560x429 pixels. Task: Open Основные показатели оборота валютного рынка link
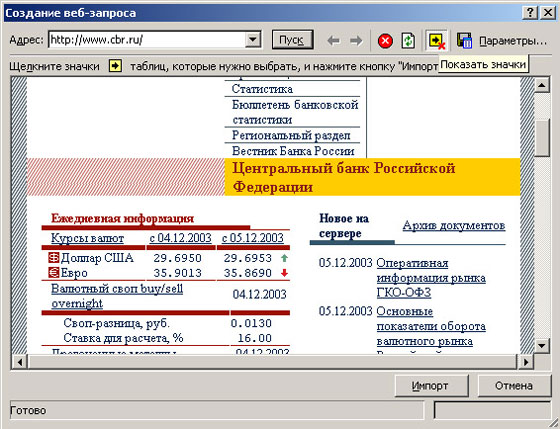[431, 326]
